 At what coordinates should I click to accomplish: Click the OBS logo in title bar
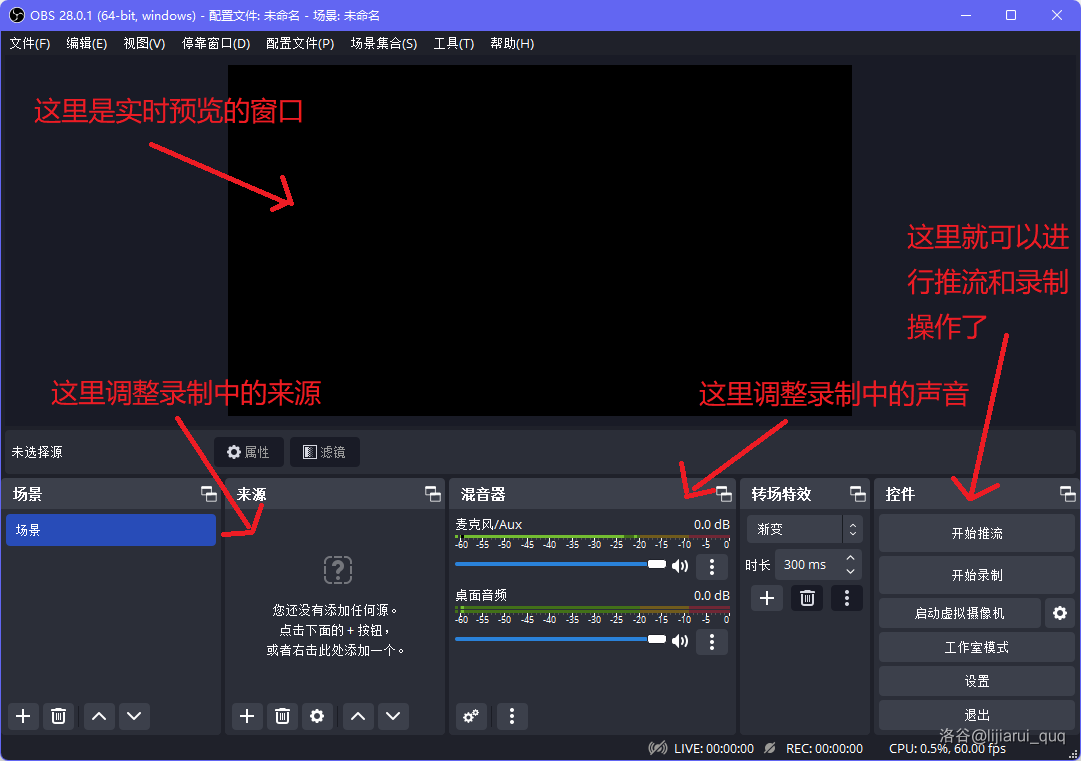(x=17, y=15)
